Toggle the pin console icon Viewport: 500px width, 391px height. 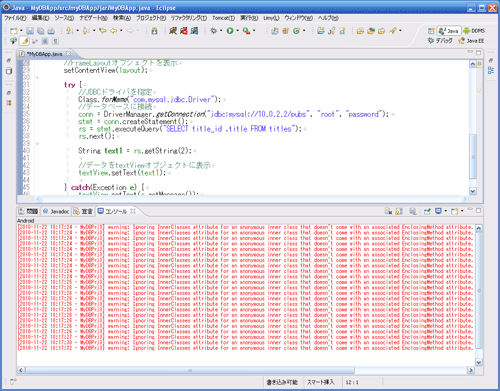[427, 211]
